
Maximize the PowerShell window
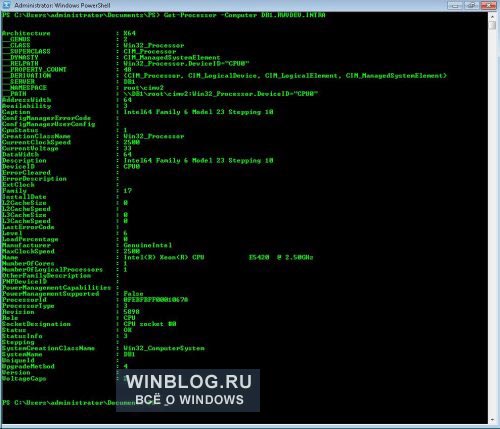[472, 5]
